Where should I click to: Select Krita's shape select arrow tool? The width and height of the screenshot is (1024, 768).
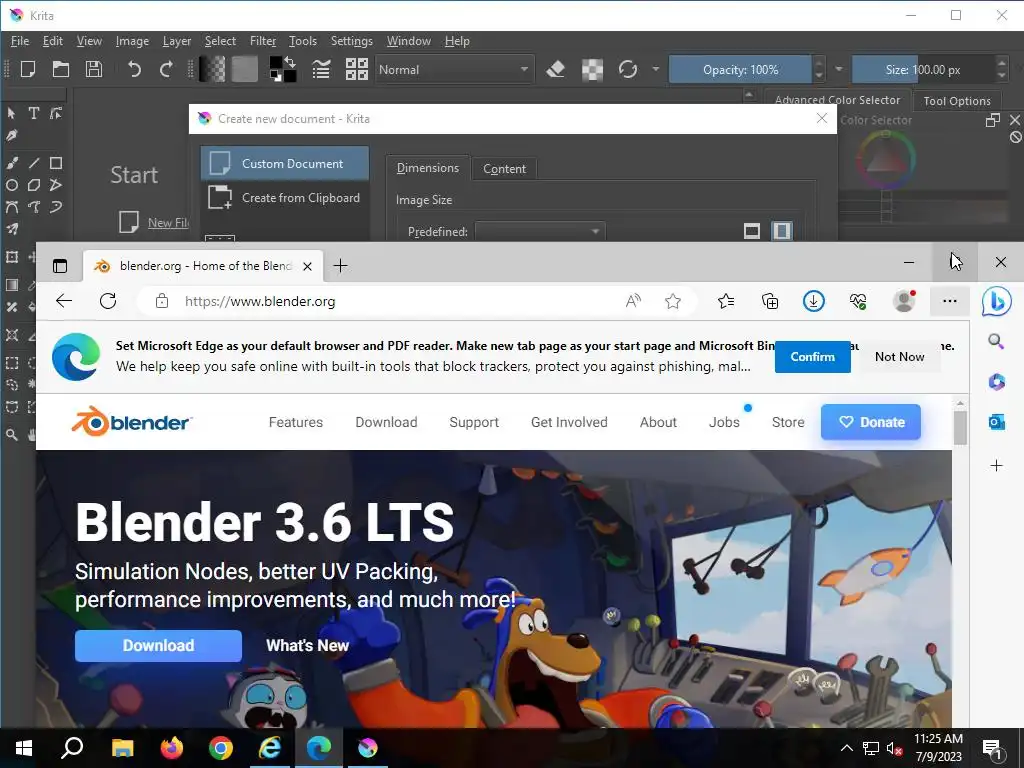pos(11,113)
